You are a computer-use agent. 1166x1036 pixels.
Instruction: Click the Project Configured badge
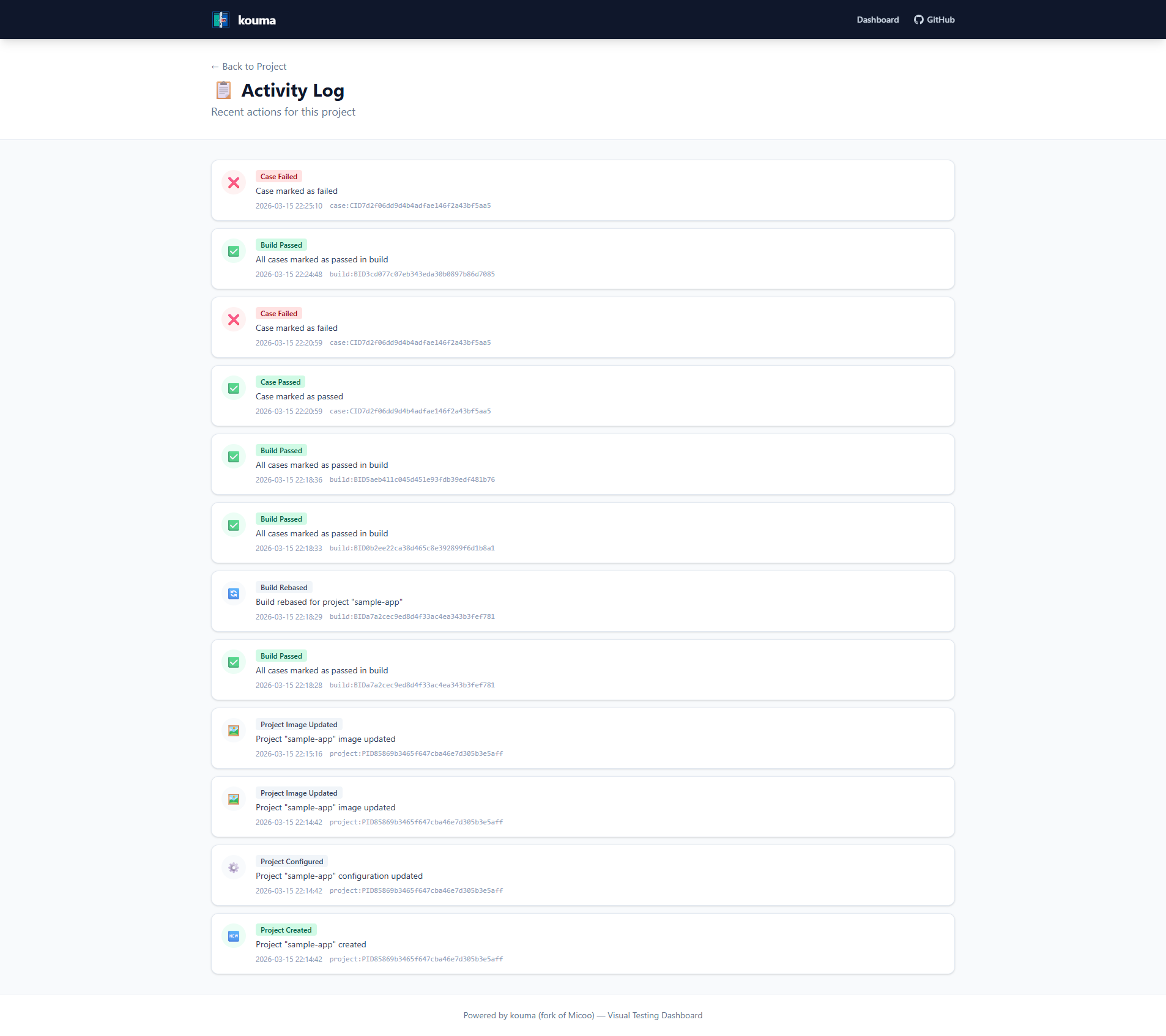[292, 862]
